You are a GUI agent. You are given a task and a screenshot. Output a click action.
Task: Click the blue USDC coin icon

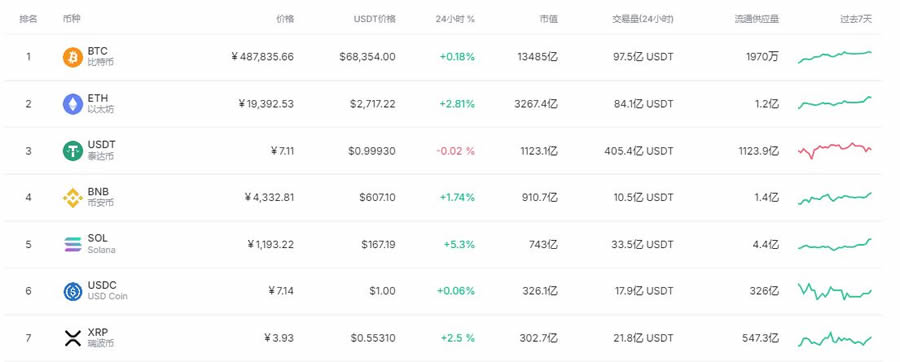(73, 291)
